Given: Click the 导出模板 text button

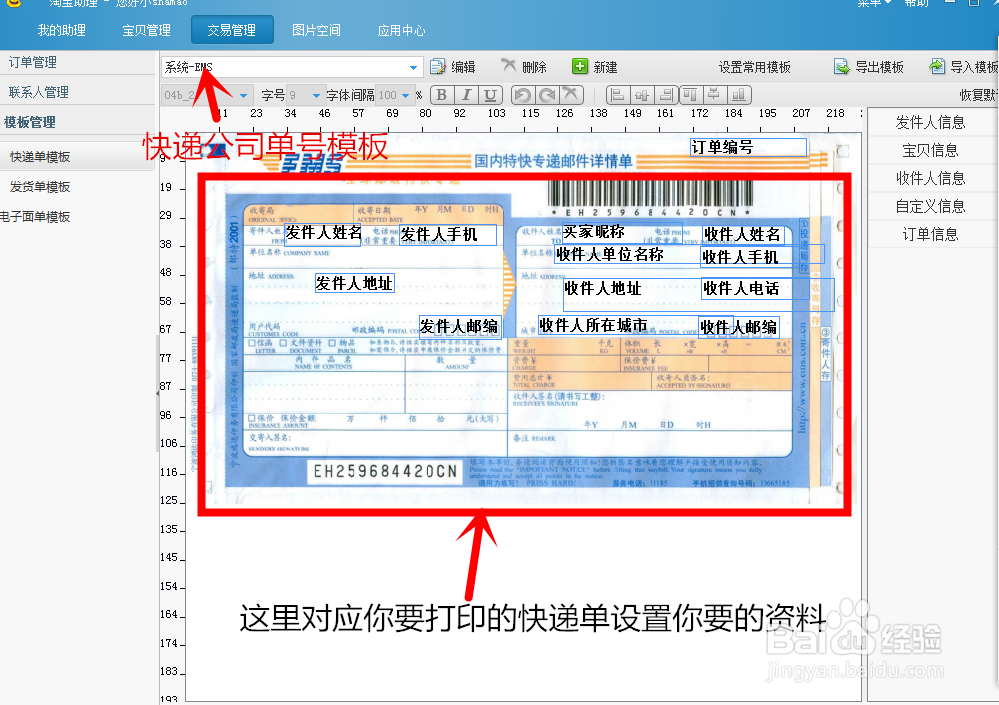Looking at the screenshot, I should tap(879, 67).
